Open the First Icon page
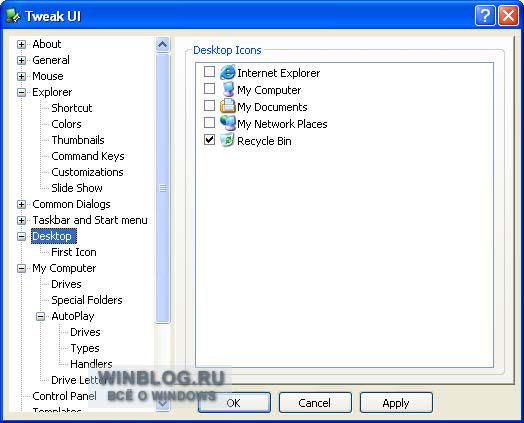Image resolution: width=524 pixels, height=423 pixels. [x=74, y=252]
